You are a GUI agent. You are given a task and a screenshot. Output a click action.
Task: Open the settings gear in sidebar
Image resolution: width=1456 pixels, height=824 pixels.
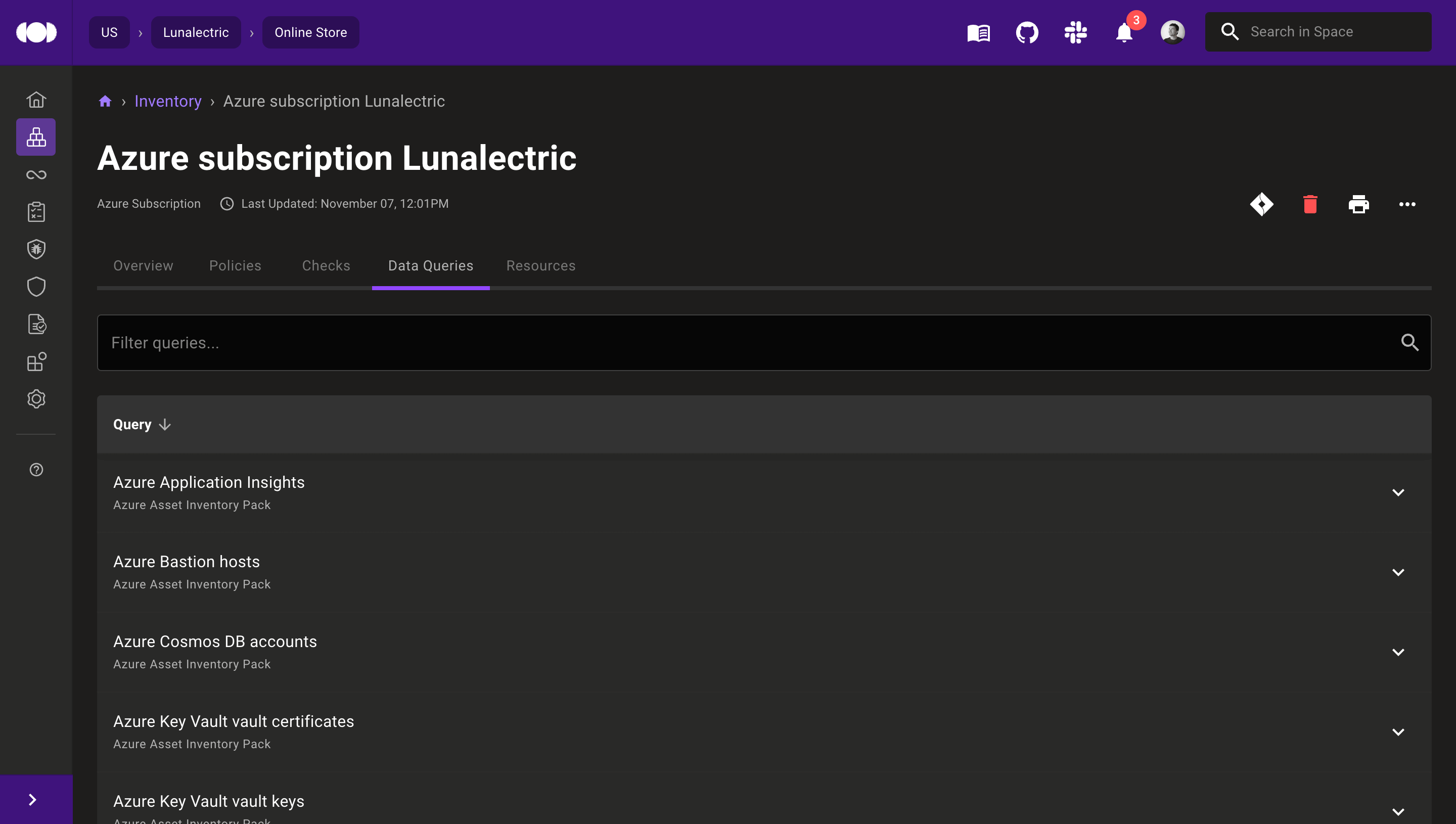tap(36, 399)
